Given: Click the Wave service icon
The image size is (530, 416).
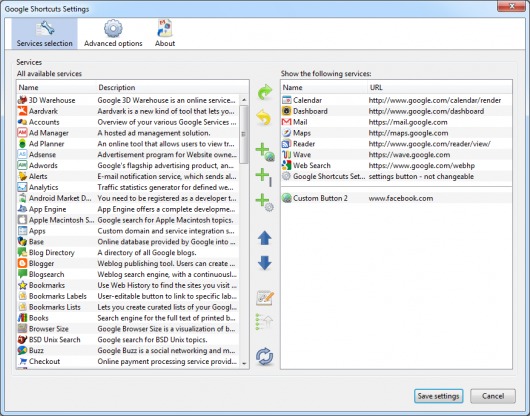Looking at the screenshot, I should click(x=286, y=154).
